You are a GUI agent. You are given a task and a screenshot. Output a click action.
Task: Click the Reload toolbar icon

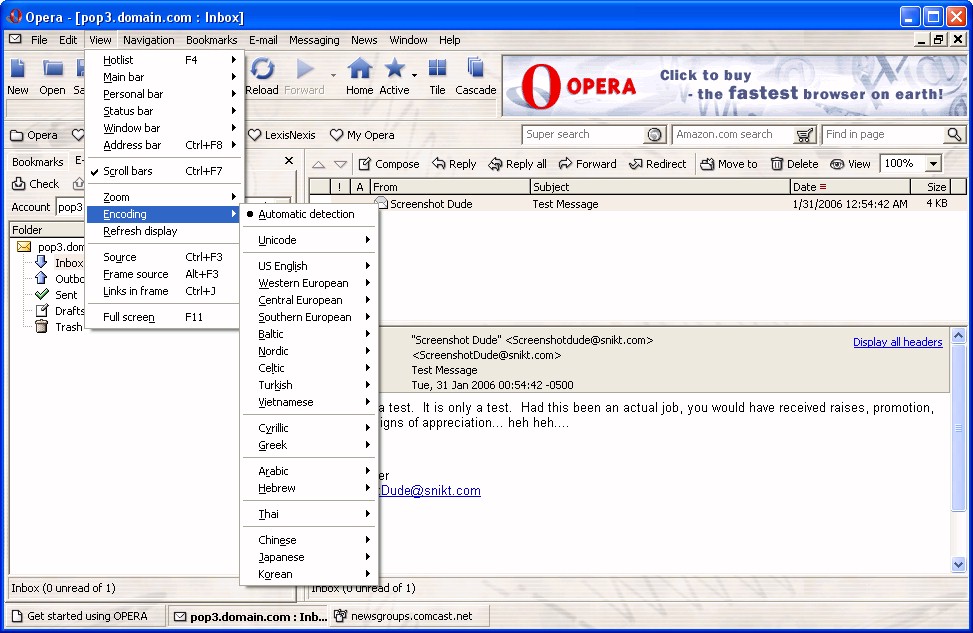pos(262,70)
